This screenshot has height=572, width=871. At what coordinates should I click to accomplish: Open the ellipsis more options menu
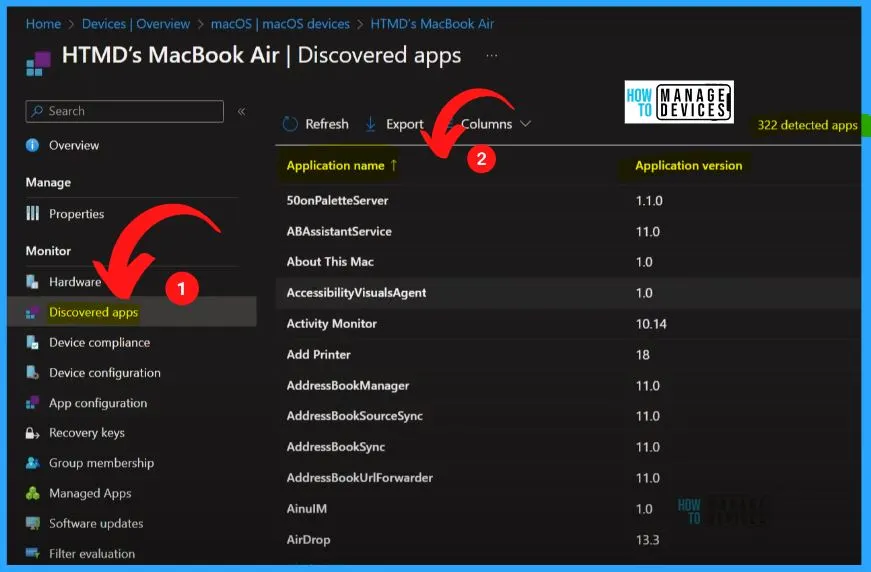[492, 56]
